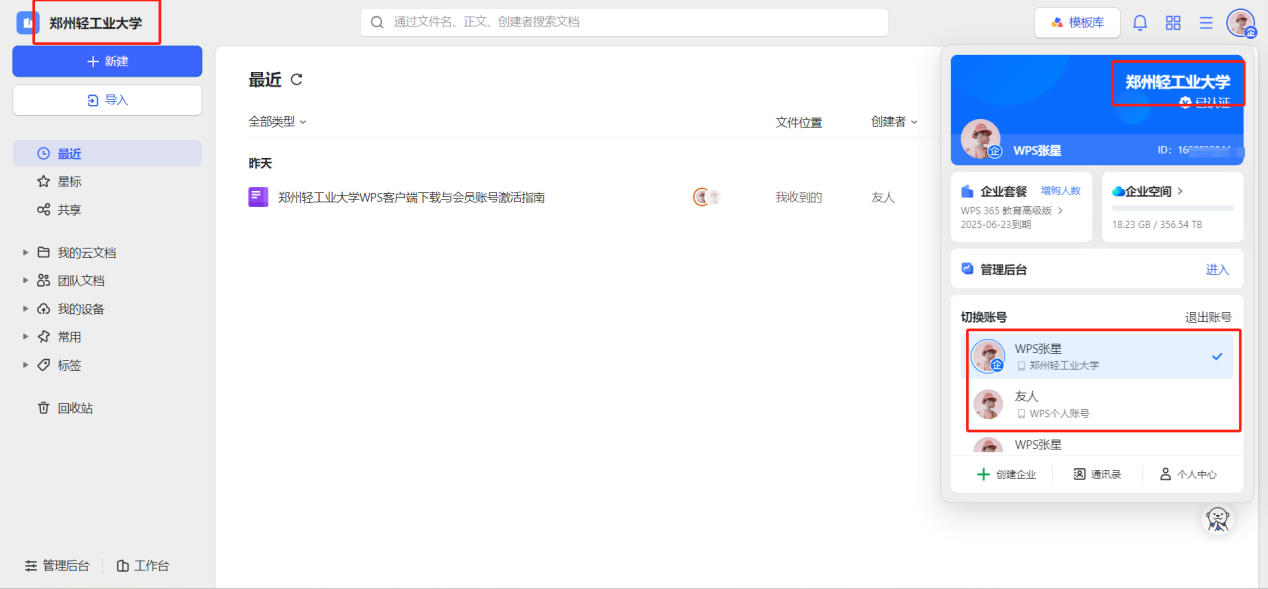Open the 共享 shared section
Viewport: 1268px width, 589px height.
(x=69, y=210)
